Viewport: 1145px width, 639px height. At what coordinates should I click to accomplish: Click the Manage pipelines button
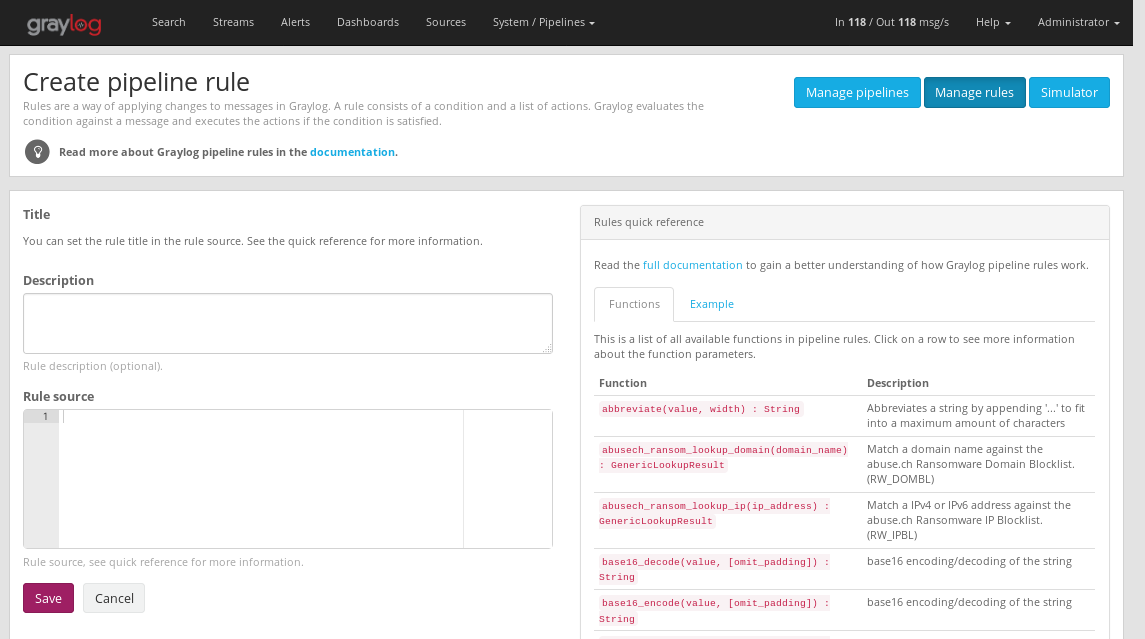(x=857, y=92)
